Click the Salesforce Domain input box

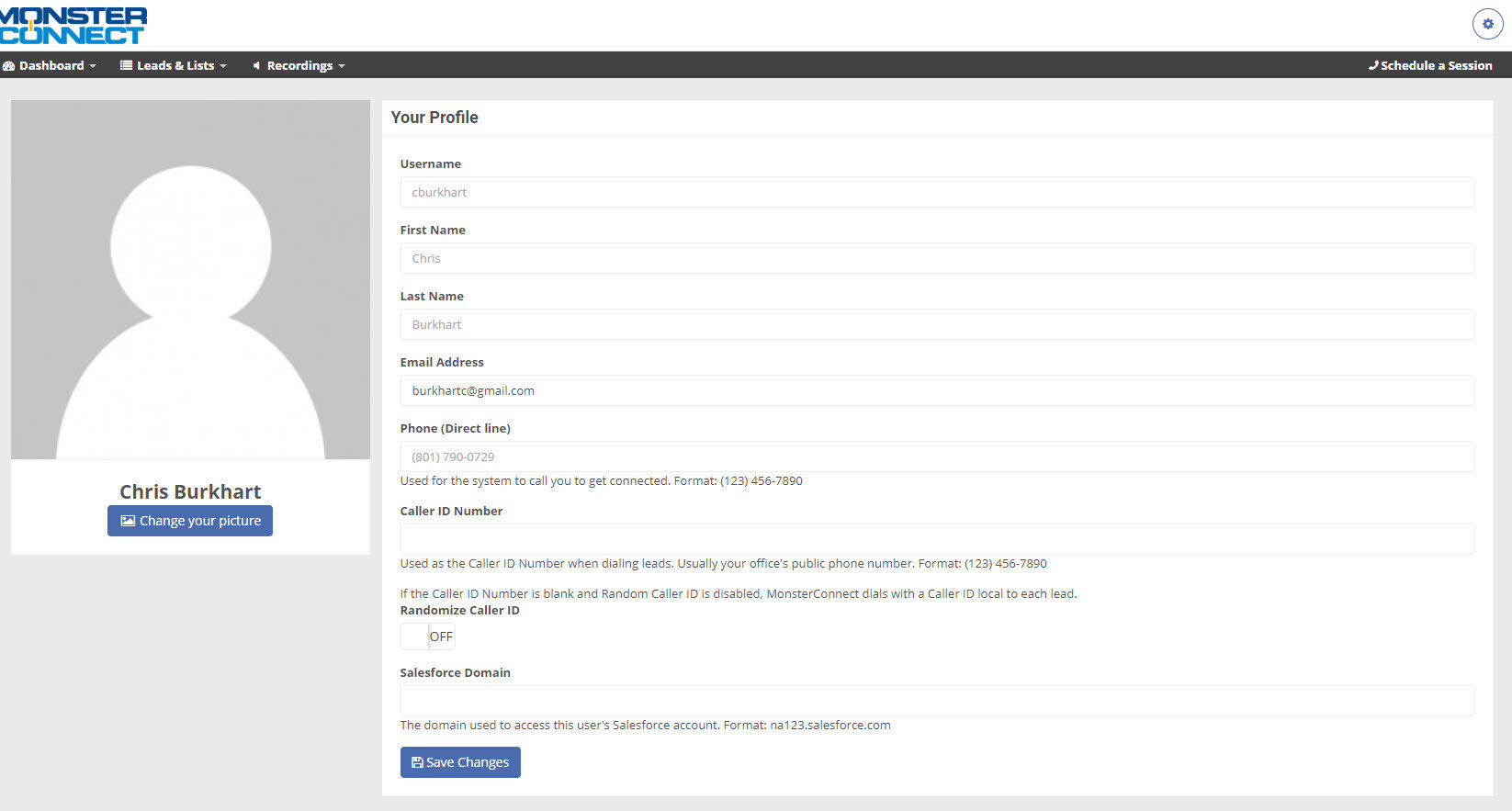pyautogui.click(x=937, y=701)
